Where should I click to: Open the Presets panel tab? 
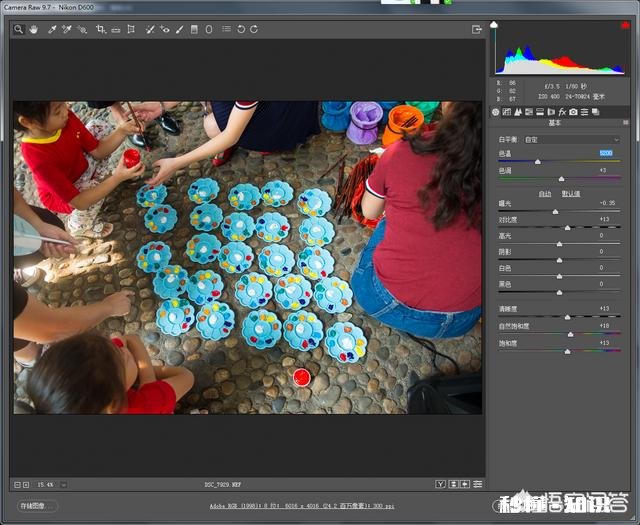click(584, 112)
